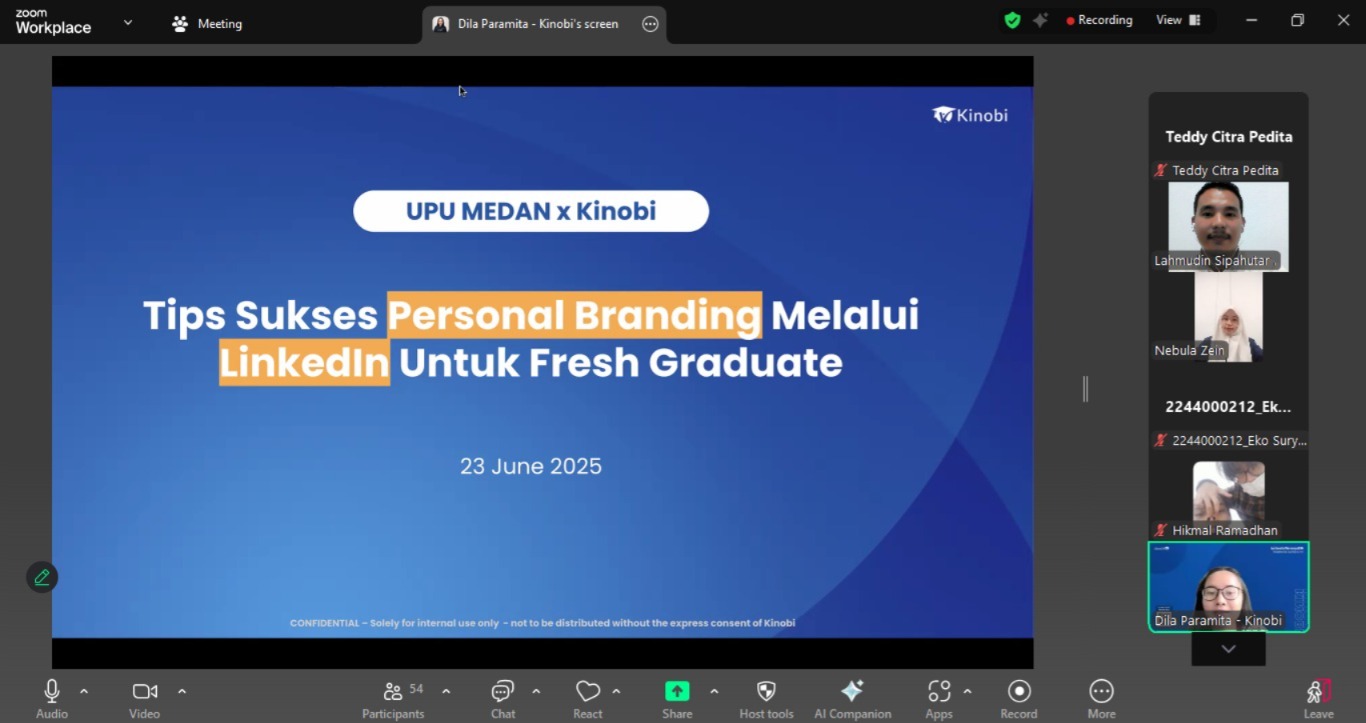Viewport: 1366px width, 723px height.
Task: Click the annotation pencil icon
Action: pyautogui.click(x=42, y=577)
